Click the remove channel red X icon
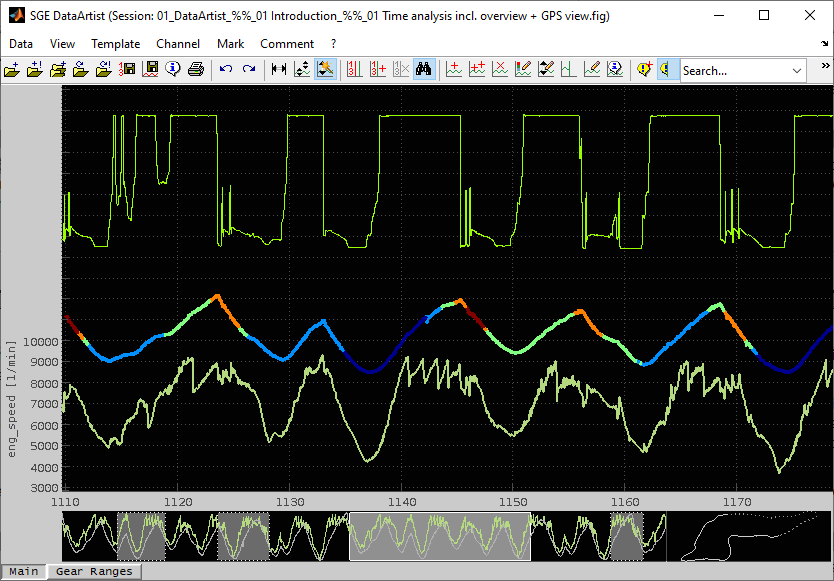The width and height of the screenshot is (834, 581). click(x=500, y=69)
